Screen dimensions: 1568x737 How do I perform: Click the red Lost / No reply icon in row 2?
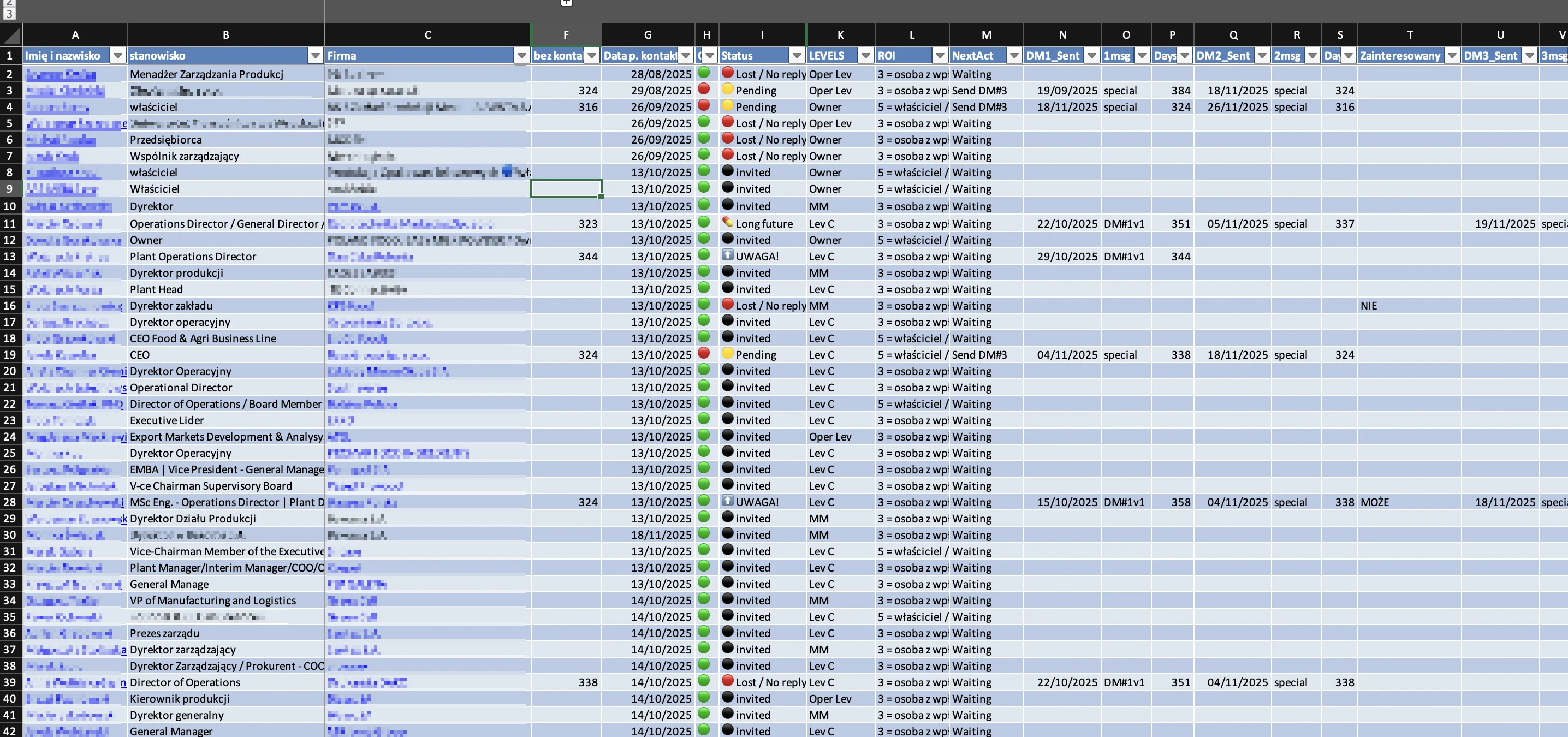pyautogui.click(x=727, y=73)
